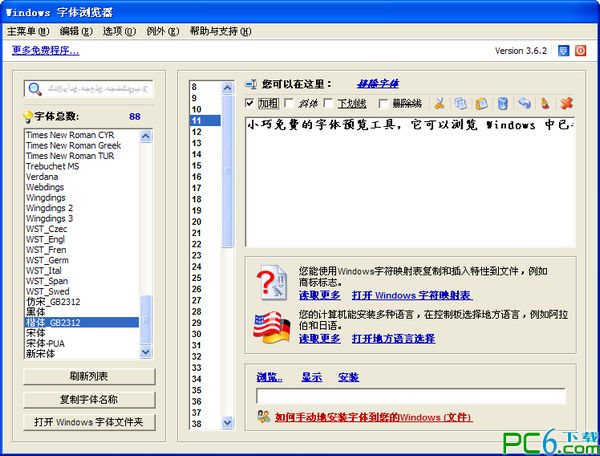Click the text cursor icon above the preview box
Image resolution: width=600 pixels, height=456 pixels.
pyautogui.click(x=251, y=84)
